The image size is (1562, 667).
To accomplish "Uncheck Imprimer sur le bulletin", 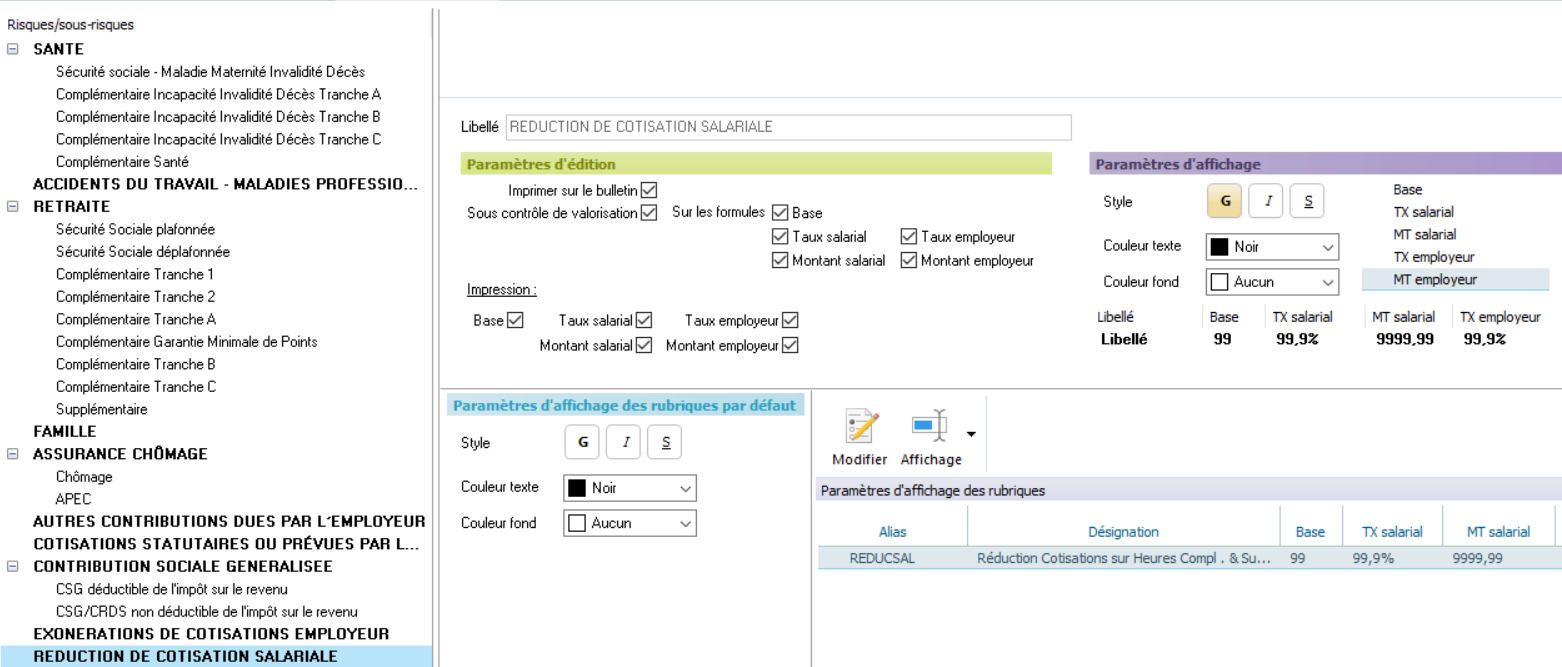I will click(x=649, y=190).
